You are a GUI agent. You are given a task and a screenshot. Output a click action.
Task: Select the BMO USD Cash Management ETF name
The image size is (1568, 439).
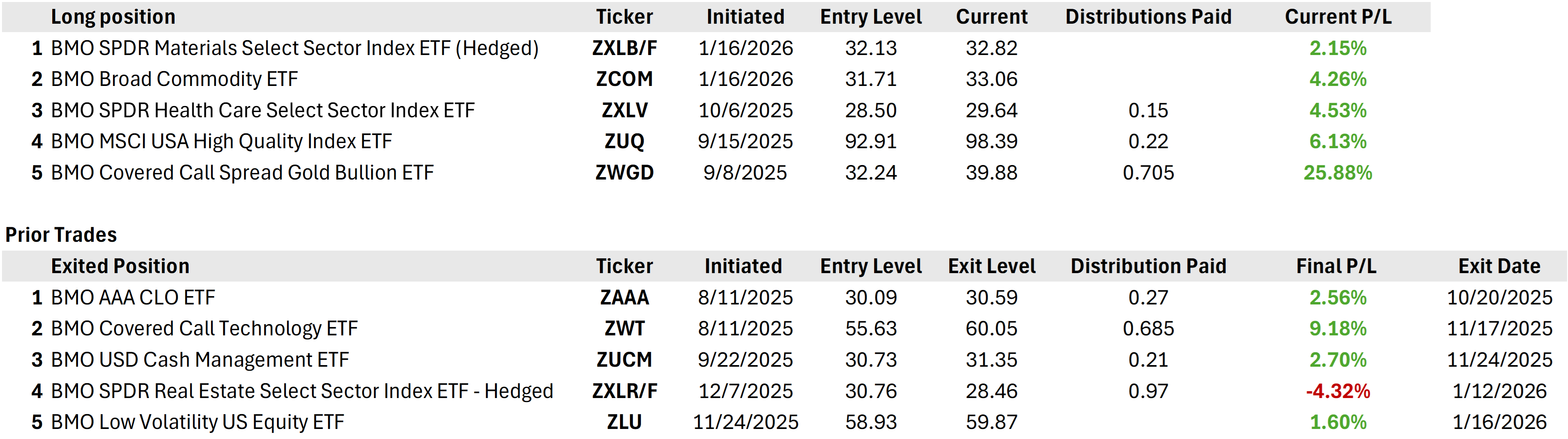[x=200, y=360]
